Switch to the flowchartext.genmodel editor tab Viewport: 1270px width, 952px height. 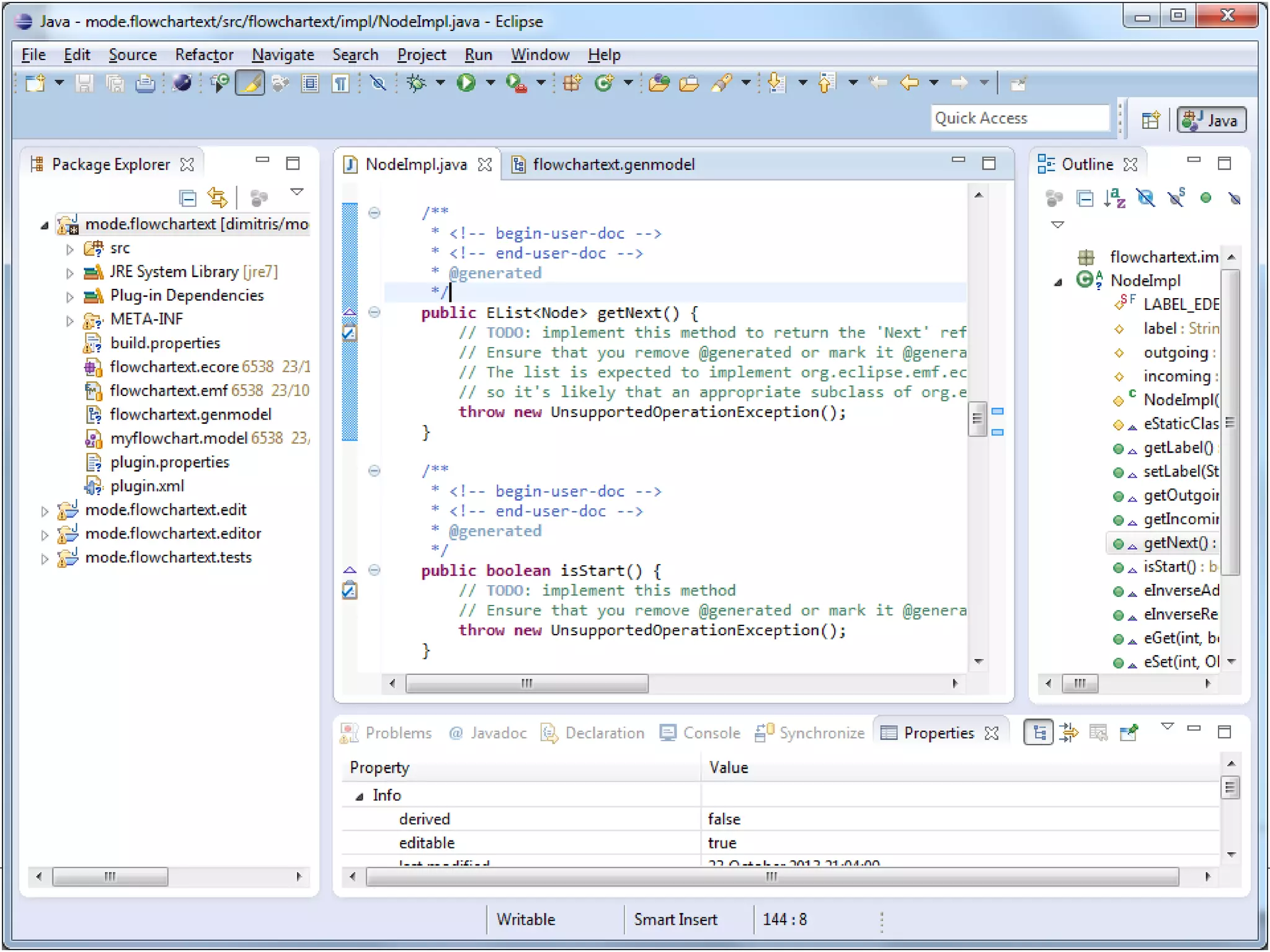613,164
